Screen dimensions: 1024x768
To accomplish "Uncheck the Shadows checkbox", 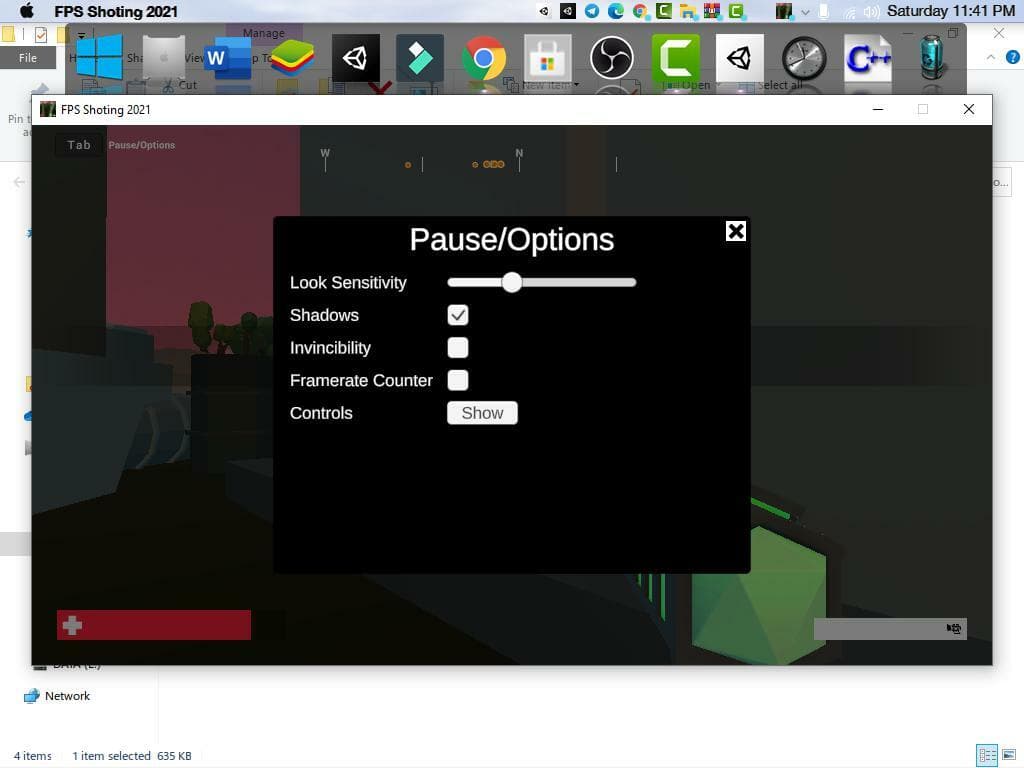I will click(458, 315).
